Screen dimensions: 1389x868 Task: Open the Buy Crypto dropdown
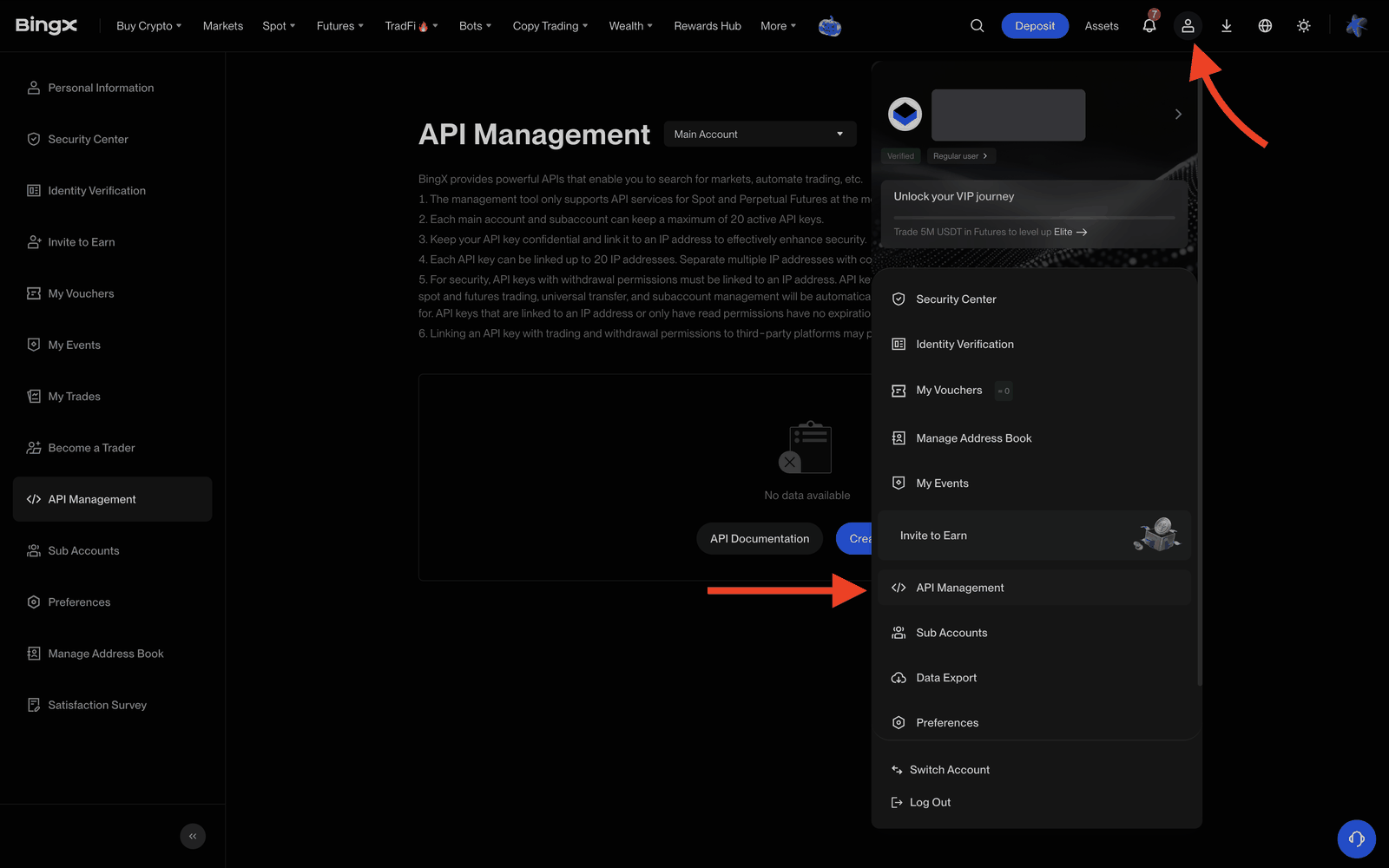pos(149,26)
